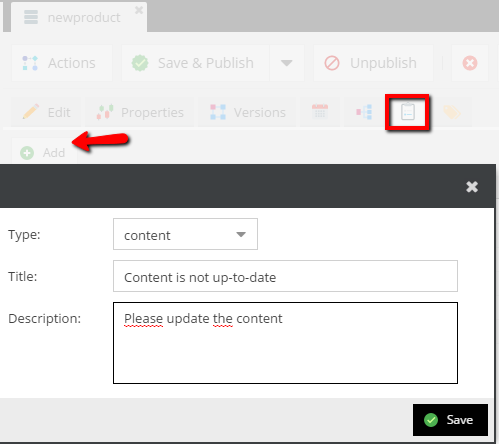Switch to the Edit tab
Screen dimensions: 499x444
46,112
